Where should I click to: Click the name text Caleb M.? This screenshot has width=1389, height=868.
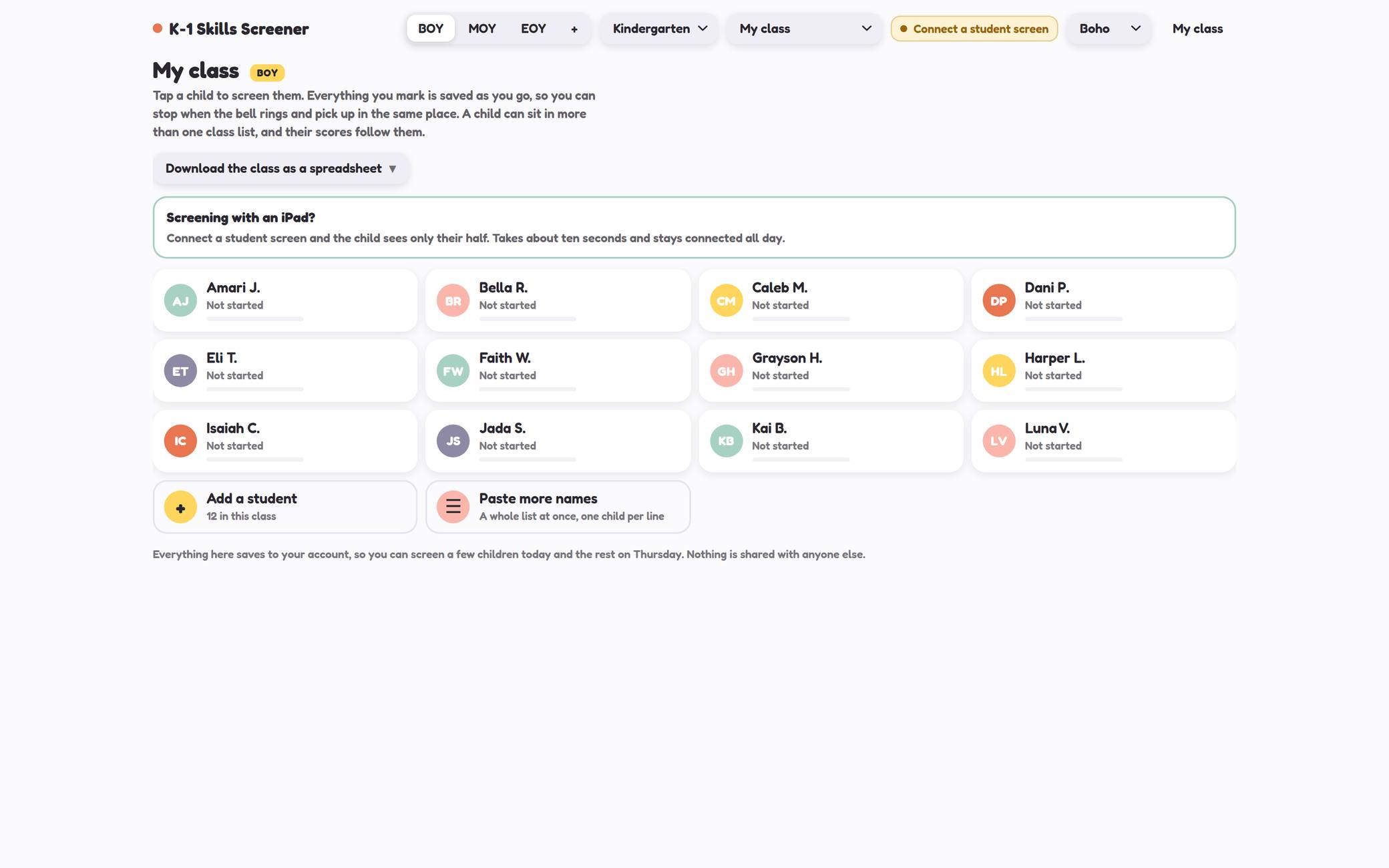[779, 288]
